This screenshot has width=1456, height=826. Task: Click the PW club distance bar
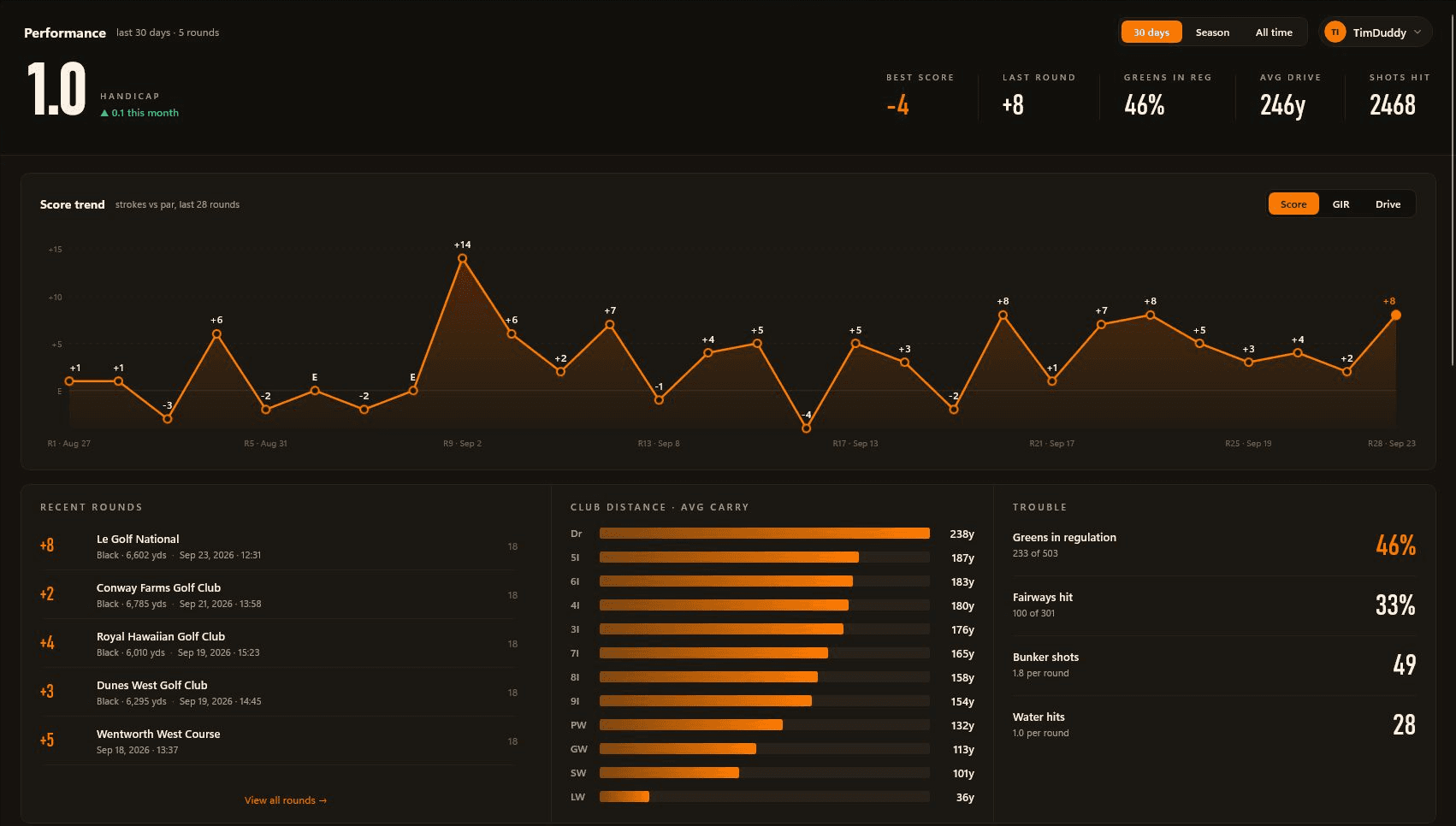[691, 725]
